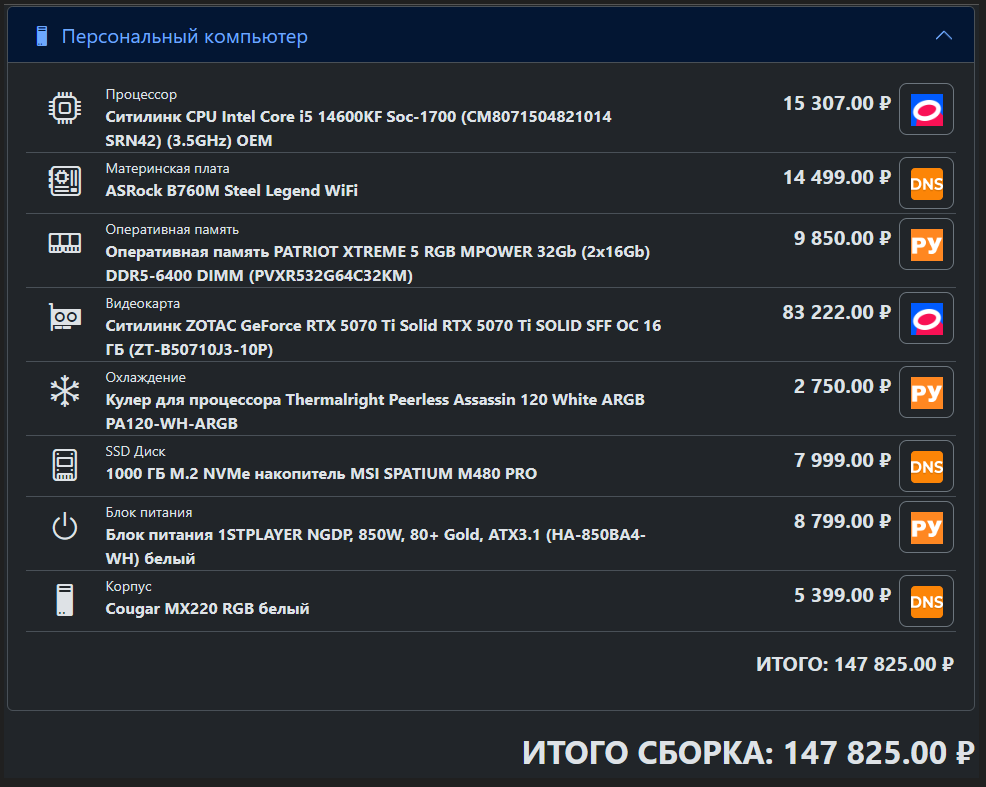Open РУ store logo for PATRIOT memory
Image resolution: width=986 pixels, height=787 pixels.
pyautogui.click(x=926, y=244)
